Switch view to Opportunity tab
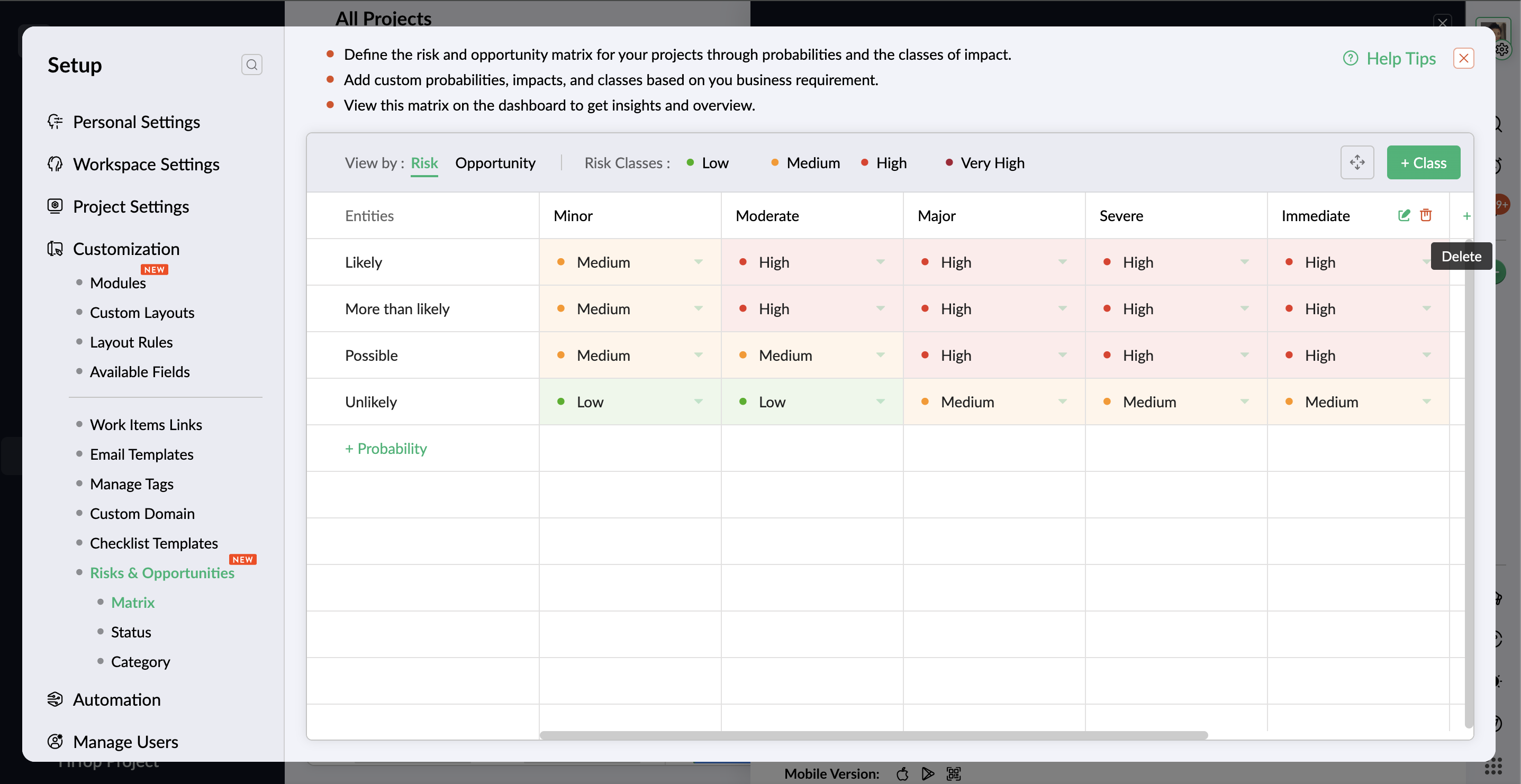Image resolution: width=1521 pixels, height=784 pixels. 495,163
